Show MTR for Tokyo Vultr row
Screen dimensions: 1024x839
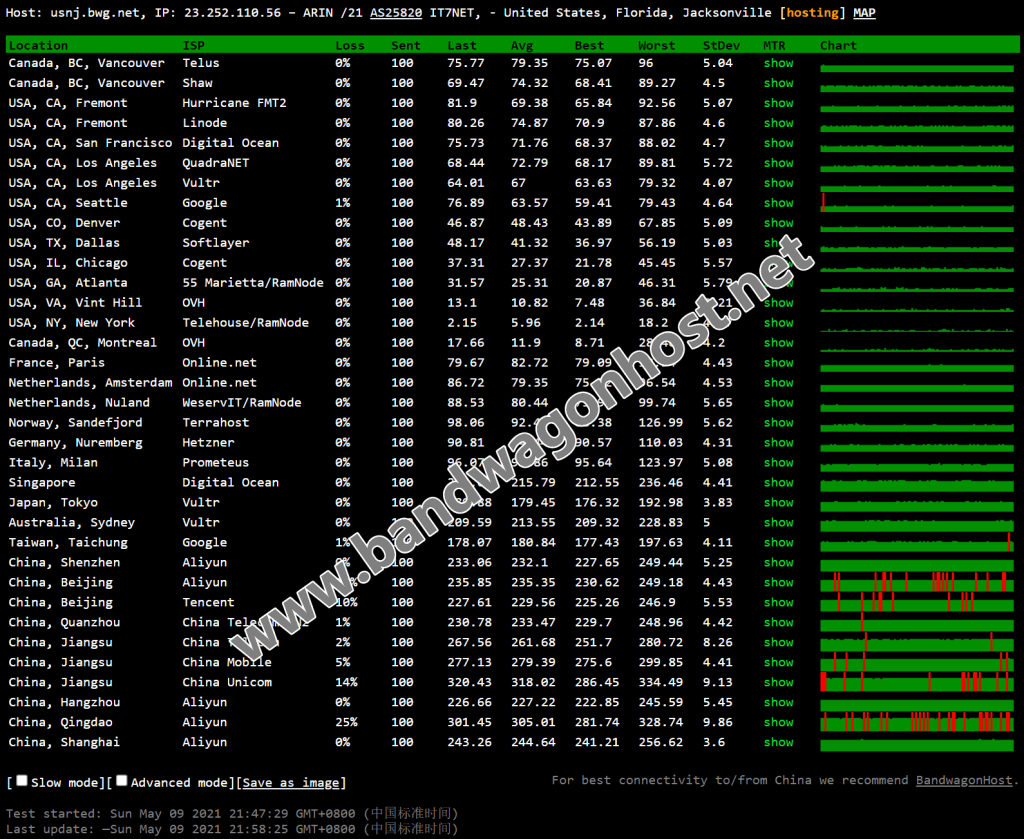778,503
